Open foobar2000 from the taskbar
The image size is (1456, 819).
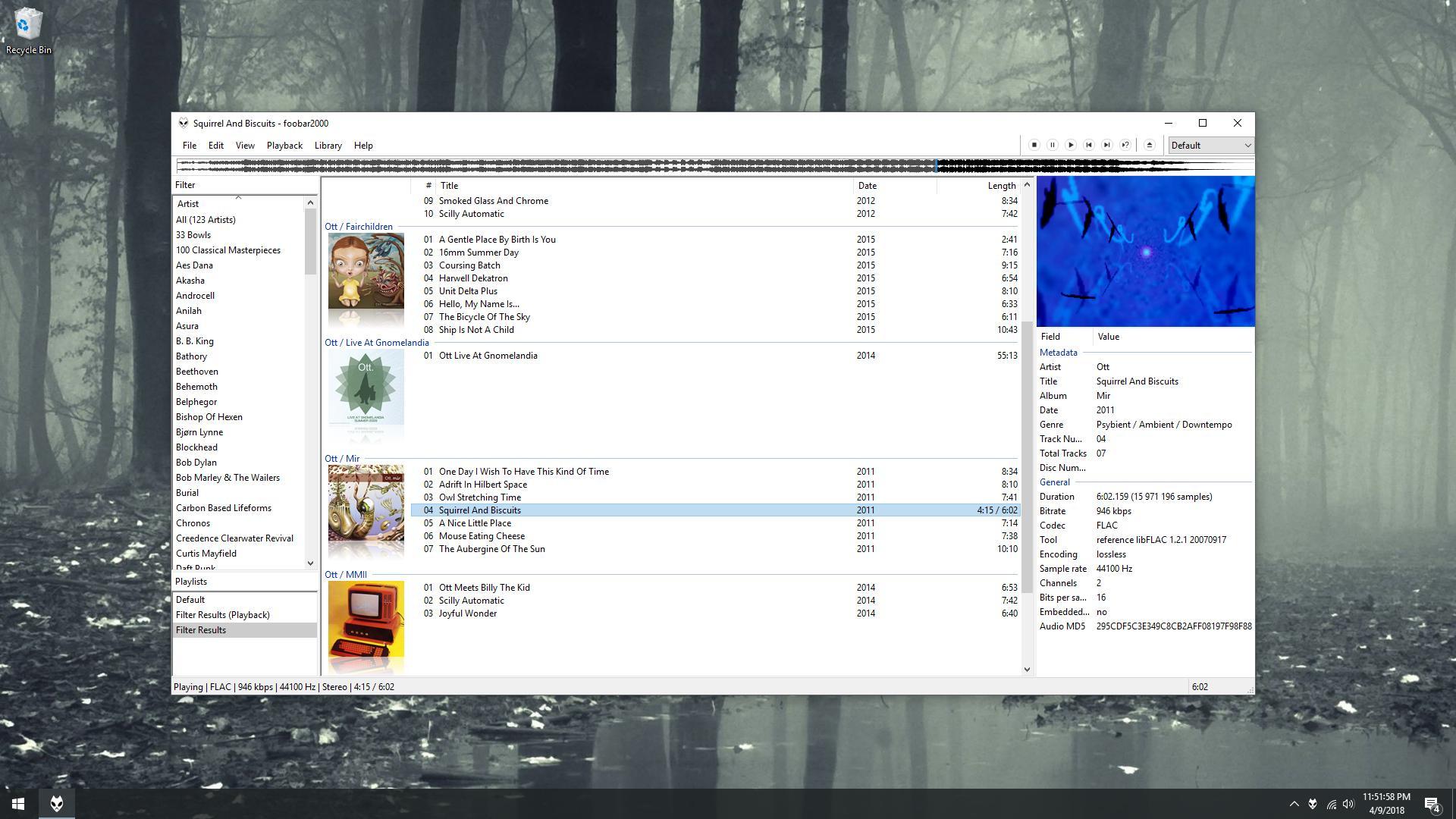(x=57, y=804)
